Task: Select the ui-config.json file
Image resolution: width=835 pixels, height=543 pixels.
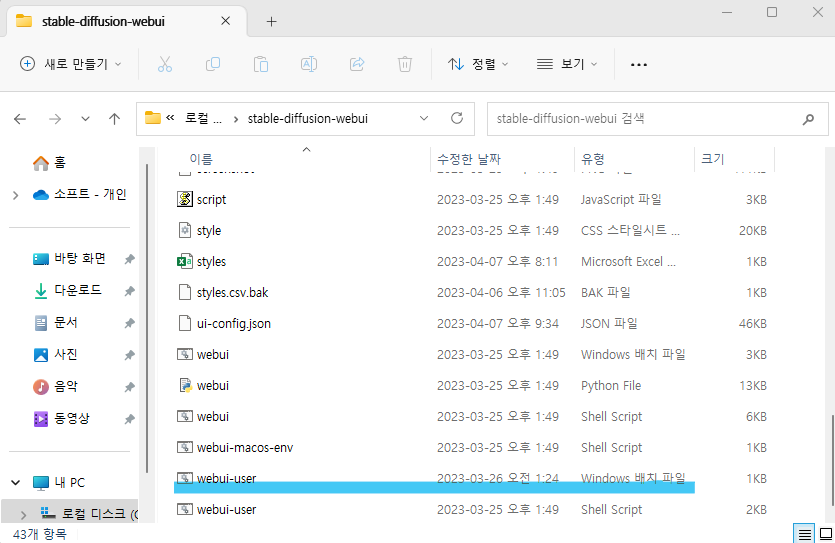Action: pyautogui.click(x=233, y=323)
